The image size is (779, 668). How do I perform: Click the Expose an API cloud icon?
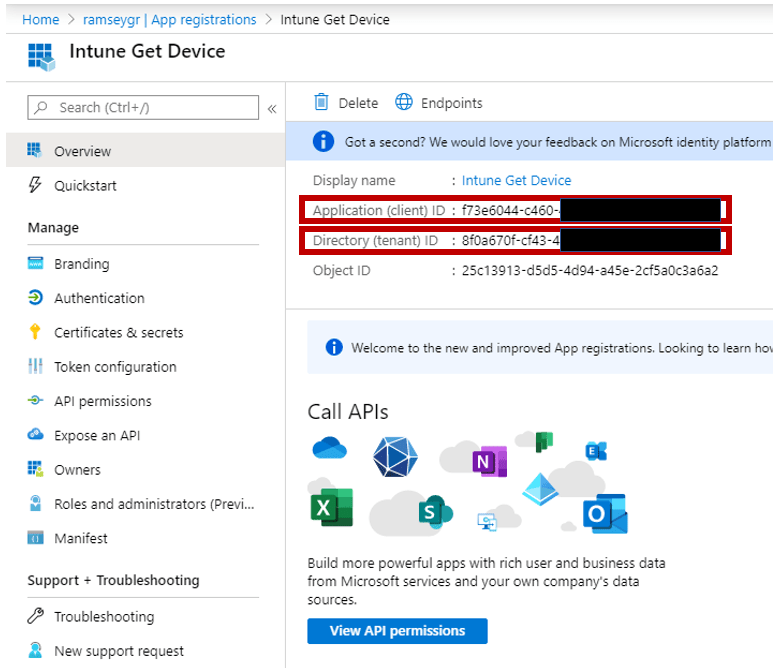(36, 435)
